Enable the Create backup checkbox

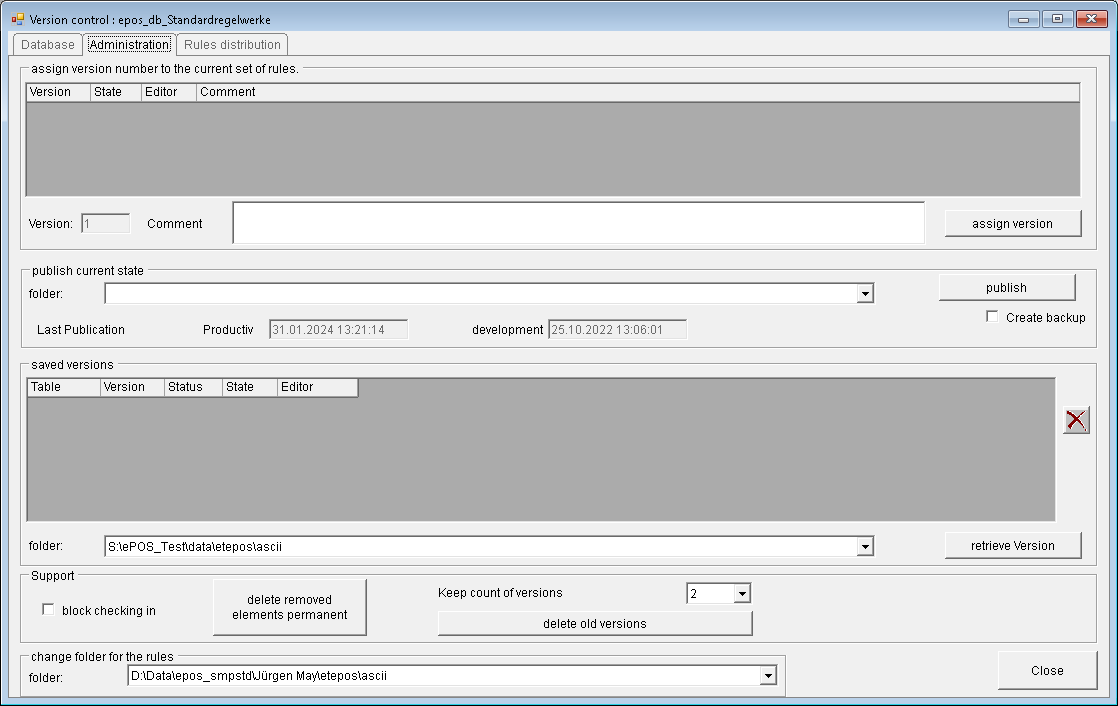pos(992,316)
